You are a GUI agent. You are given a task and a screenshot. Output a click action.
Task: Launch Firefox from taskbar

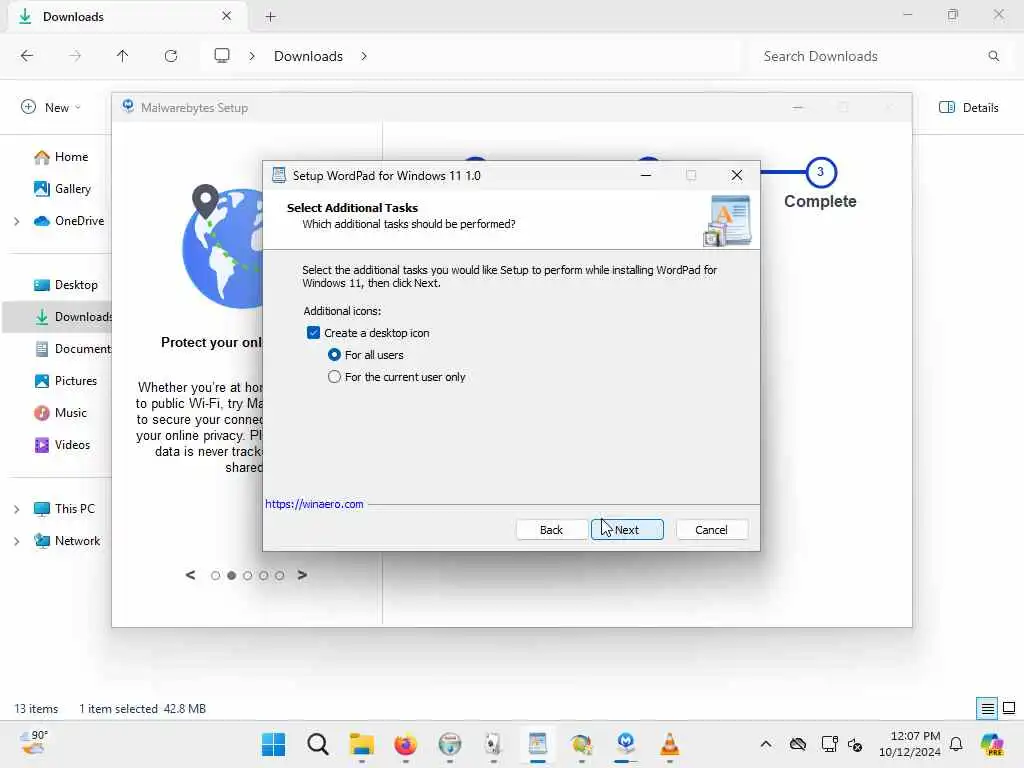[406, 744]
